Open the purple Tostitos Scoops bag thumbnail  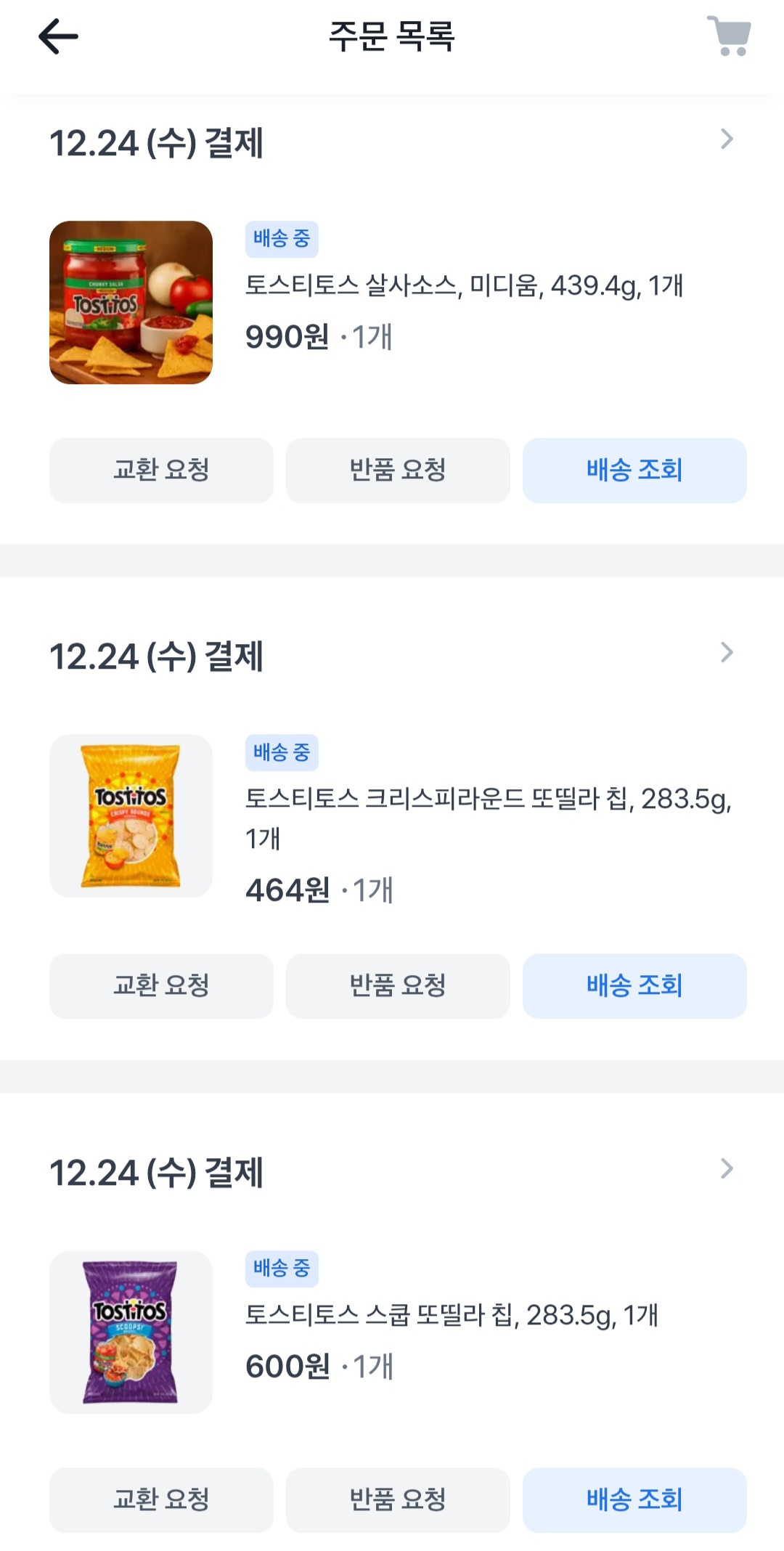click(x=131, y=1332)
